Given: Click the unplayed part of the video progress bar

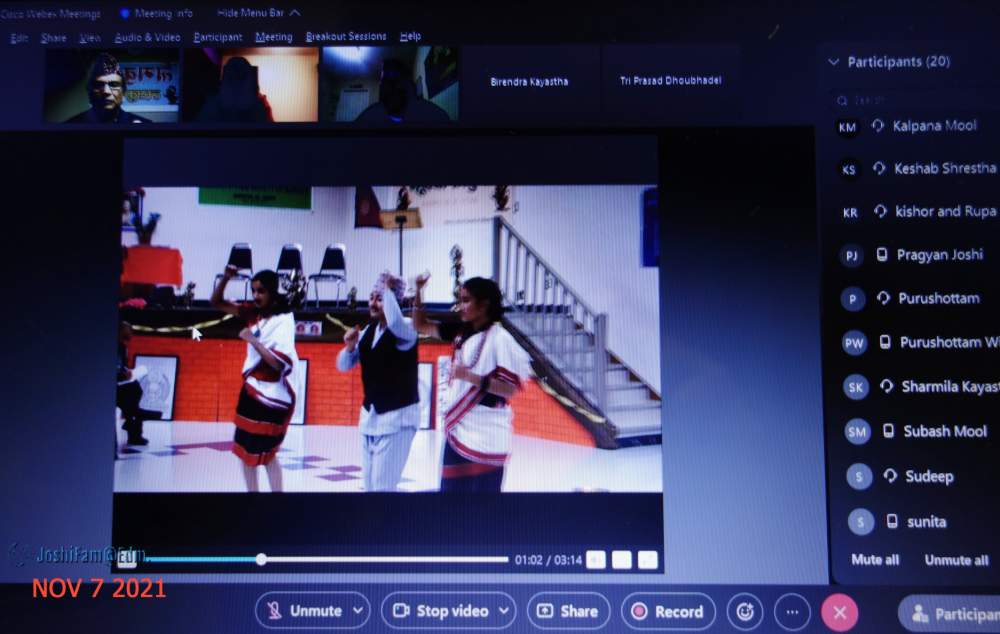Looking at the screenshot, I should 387,560.
